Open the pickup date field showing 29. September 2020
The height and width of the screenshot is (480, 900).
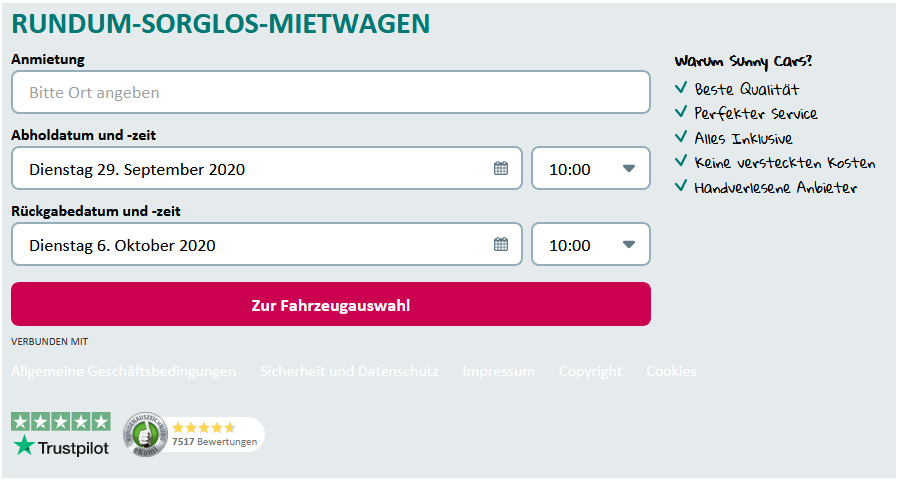point(250,169)
